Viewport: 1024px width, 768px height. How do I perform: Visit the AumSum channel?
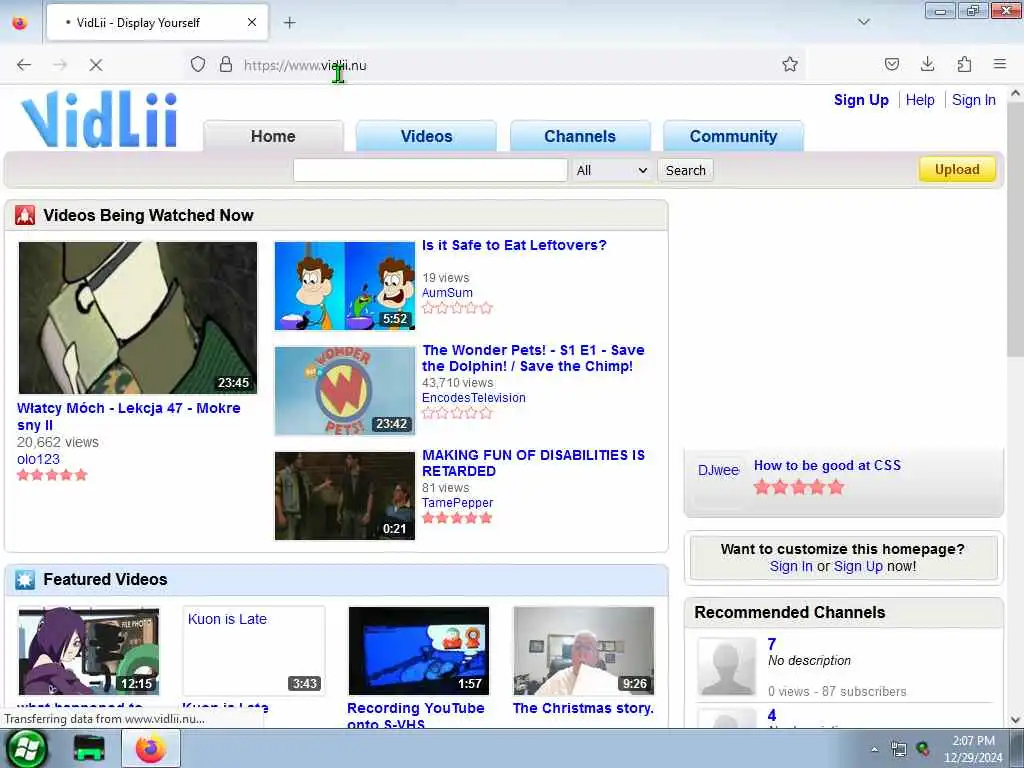[447, 293]
